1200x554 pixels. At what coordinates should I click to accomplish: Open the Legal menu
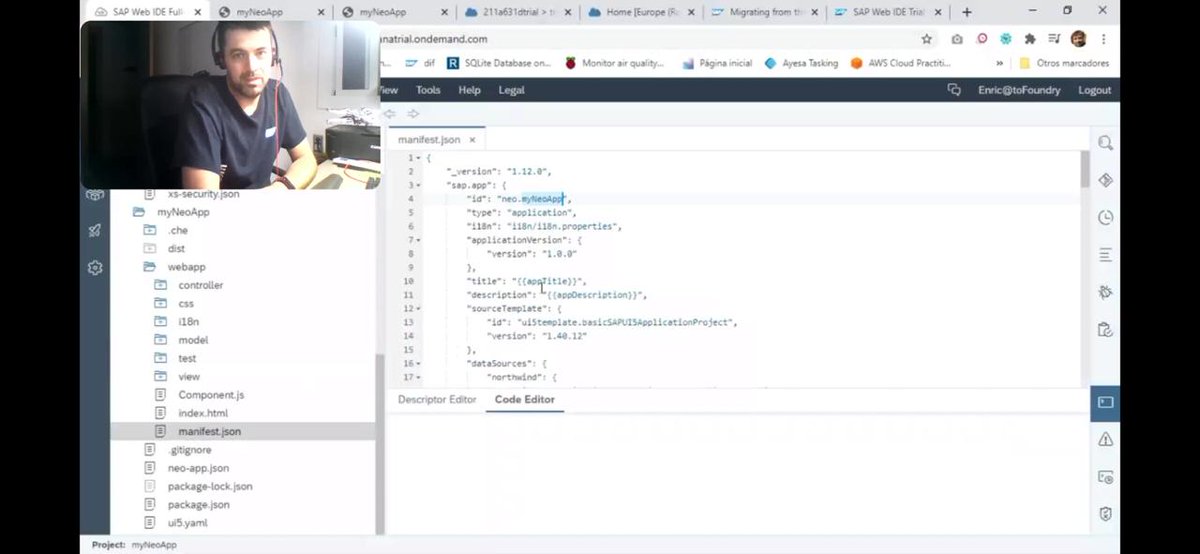[511, 90]
